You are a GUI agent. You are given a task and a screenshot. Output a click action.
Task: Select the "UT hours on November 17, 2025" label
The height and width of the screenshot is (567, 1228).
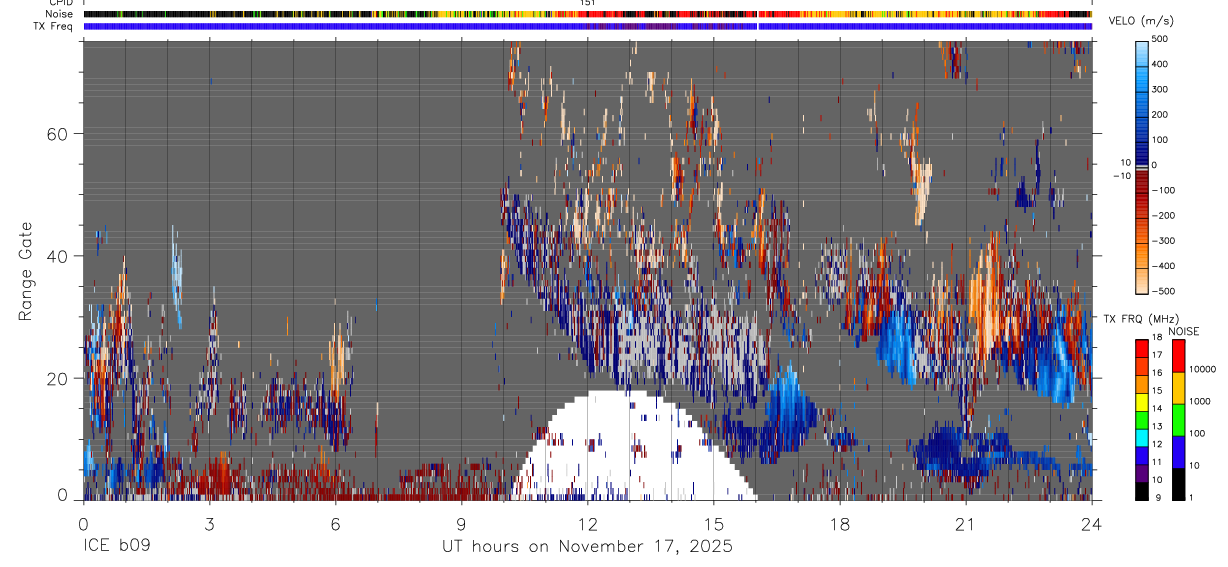click(587, 547)
